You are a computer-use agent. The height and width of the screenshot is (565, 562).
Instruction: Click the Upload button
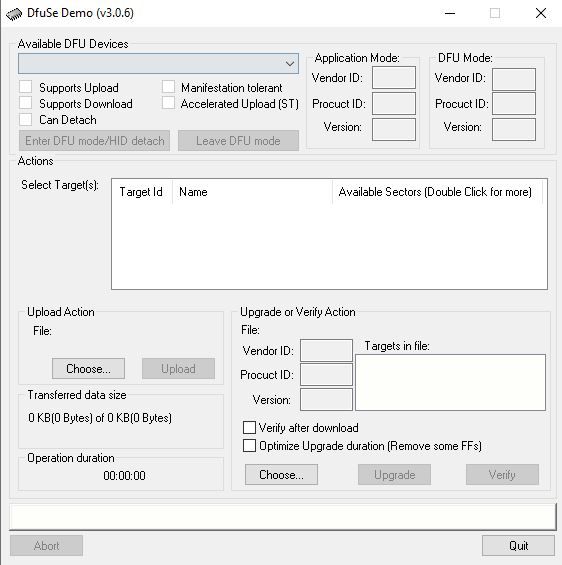tap(178, 369)
